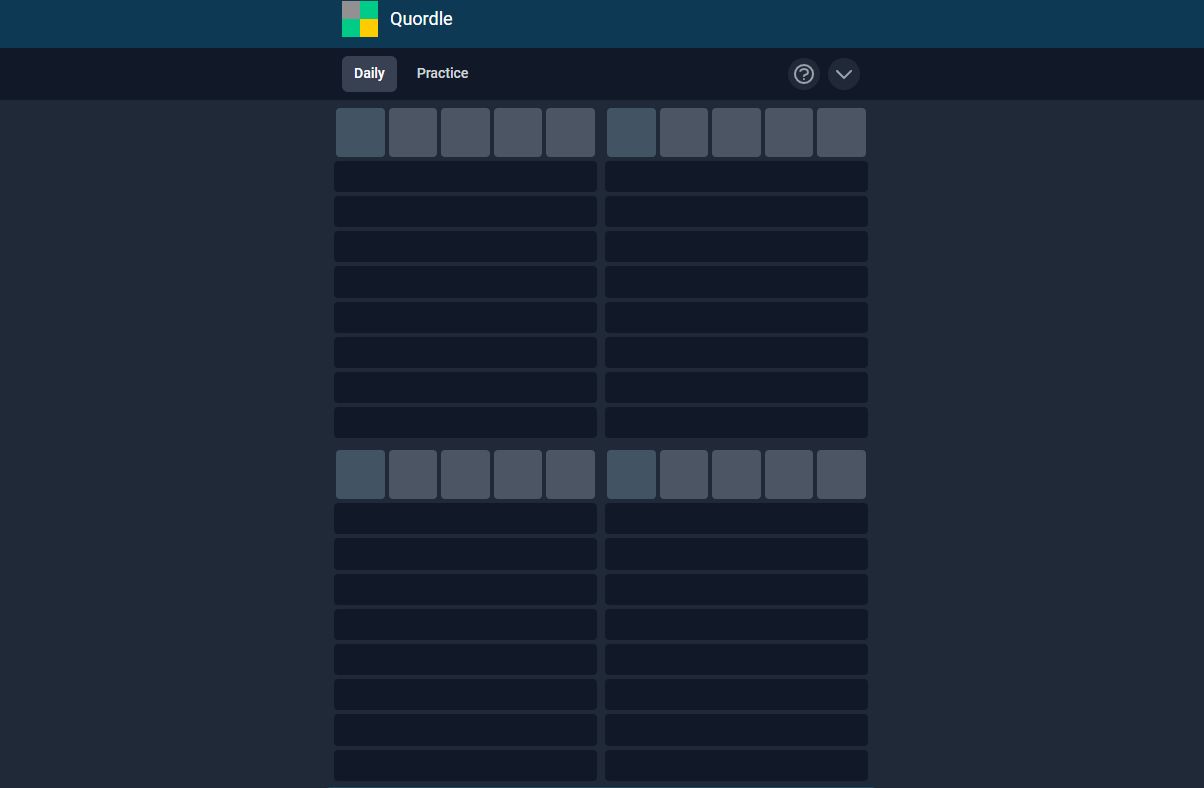Screen dimensions: 1204x788
Task: Expand the chevron-down menu button
Action: click(x=844, y=74)
